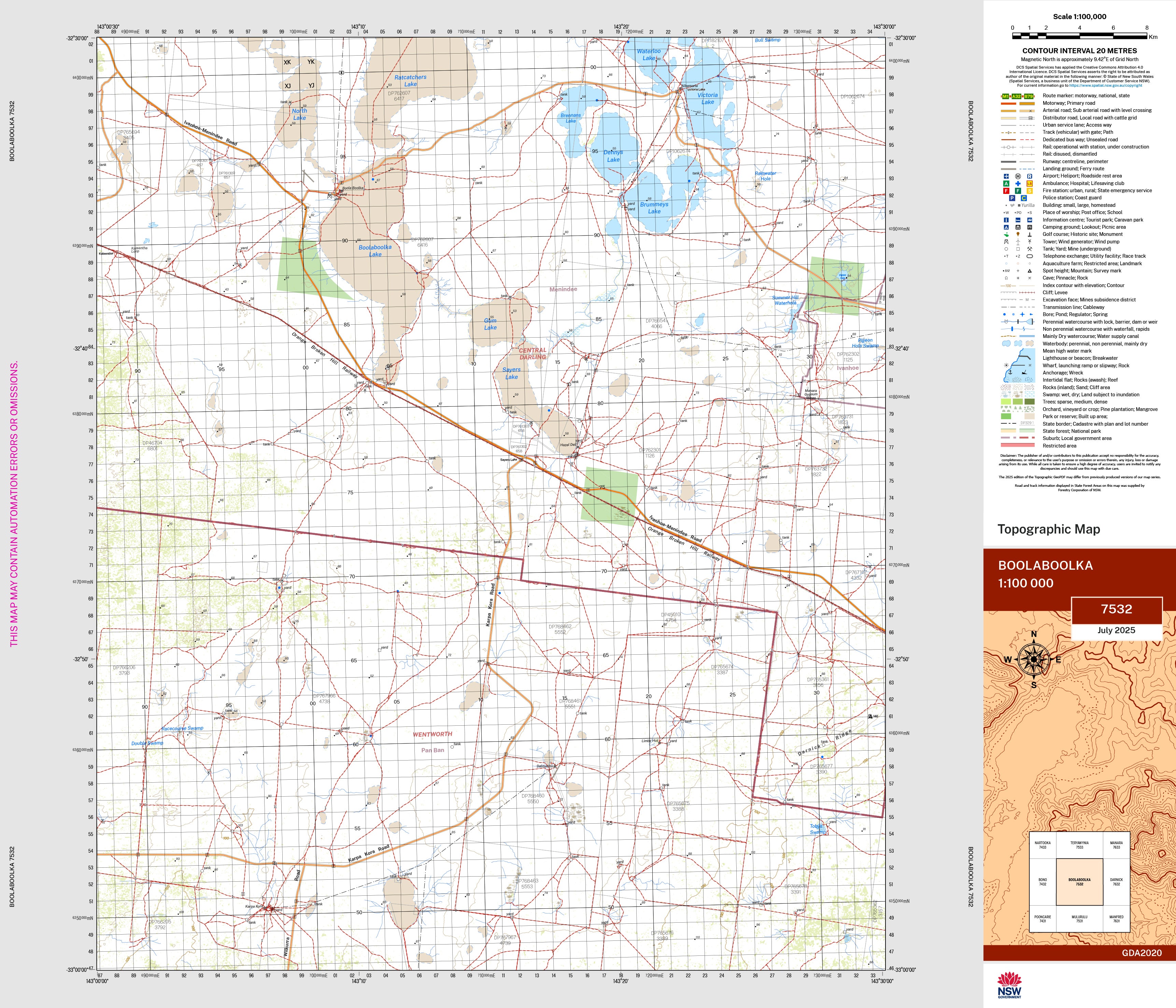Click the Camping ground legend icon
Screen dimensions: 1176x1008
[1006, 227]
